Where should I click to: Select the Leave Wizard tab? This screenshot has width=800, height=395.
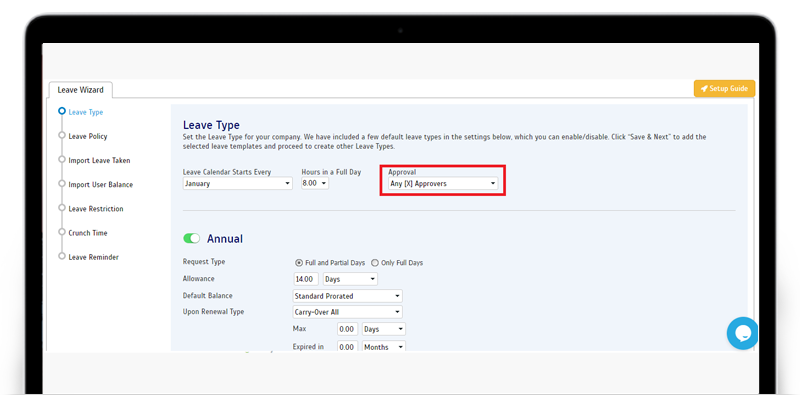[x=81, y=90]
